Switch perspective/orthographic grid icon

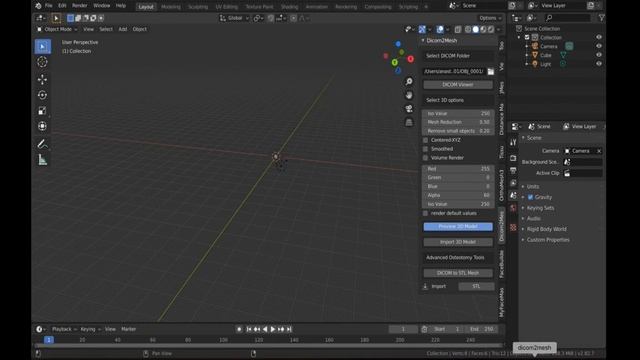coord(409,122)
